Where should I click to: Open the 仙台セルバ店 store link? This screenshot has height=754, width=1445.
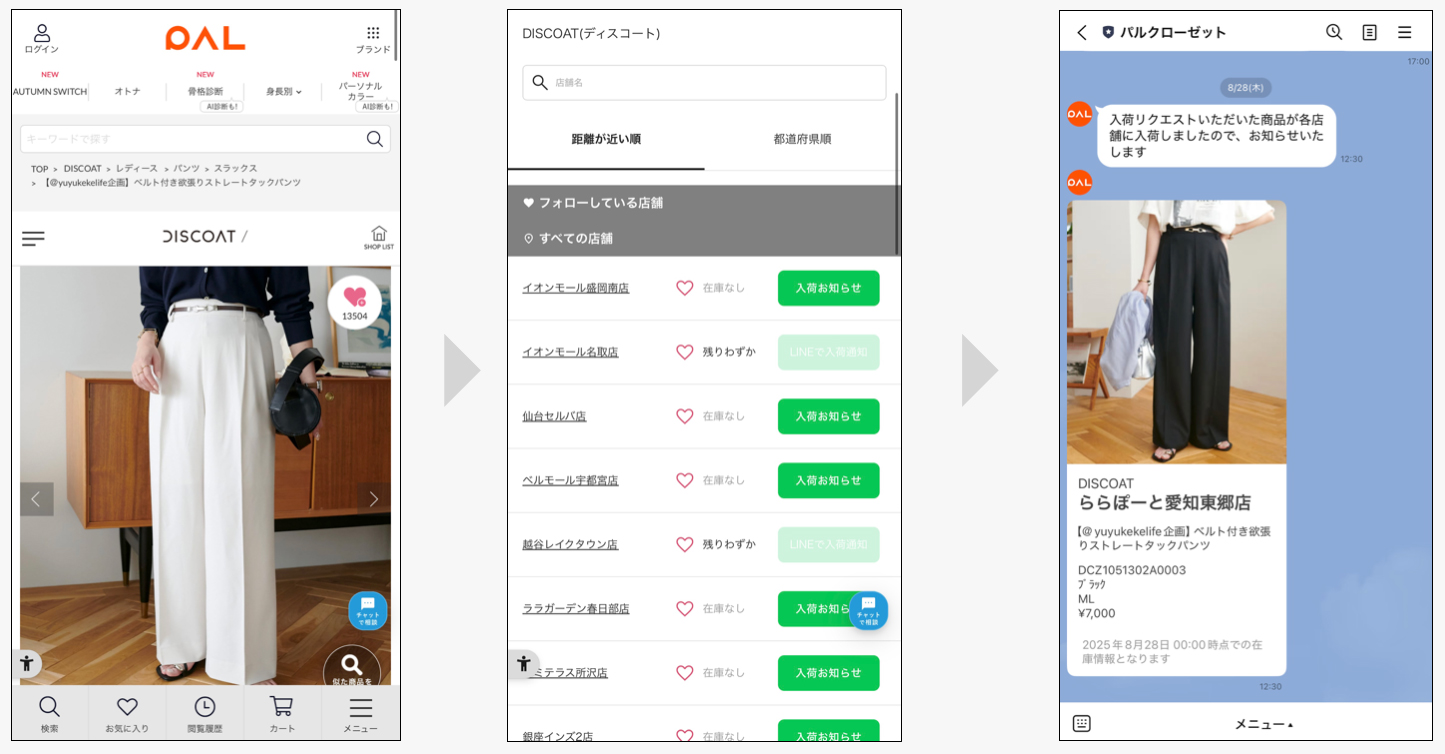(x=554, y=416)
